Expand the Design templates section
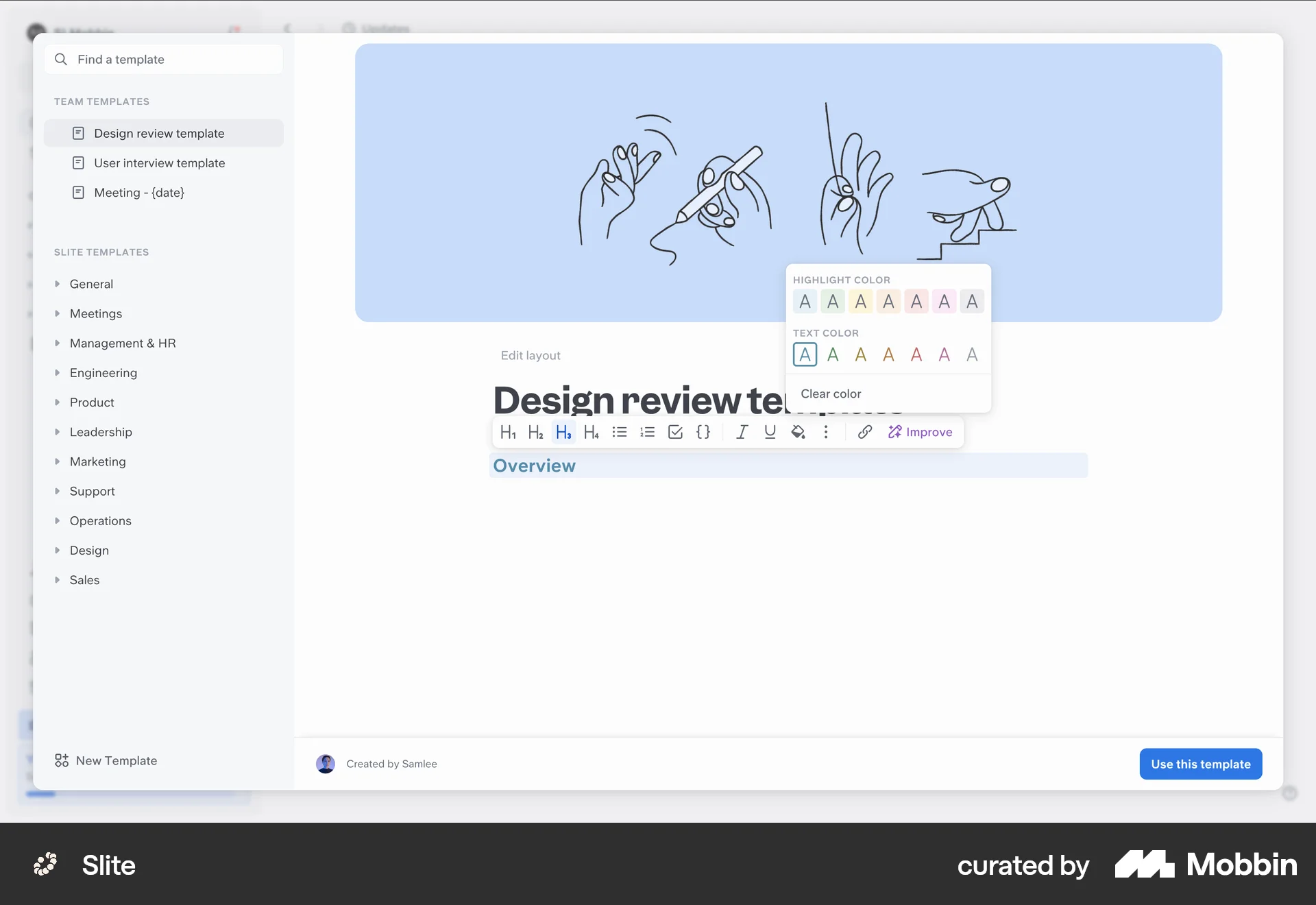 [89, 550]
